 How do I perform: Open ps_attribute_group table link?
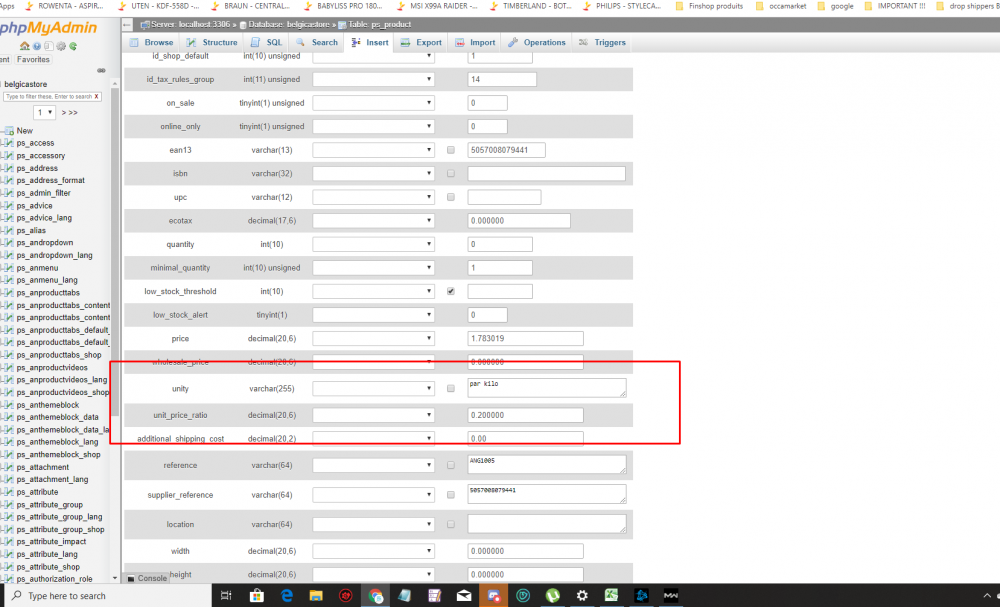tap(50, 504)
